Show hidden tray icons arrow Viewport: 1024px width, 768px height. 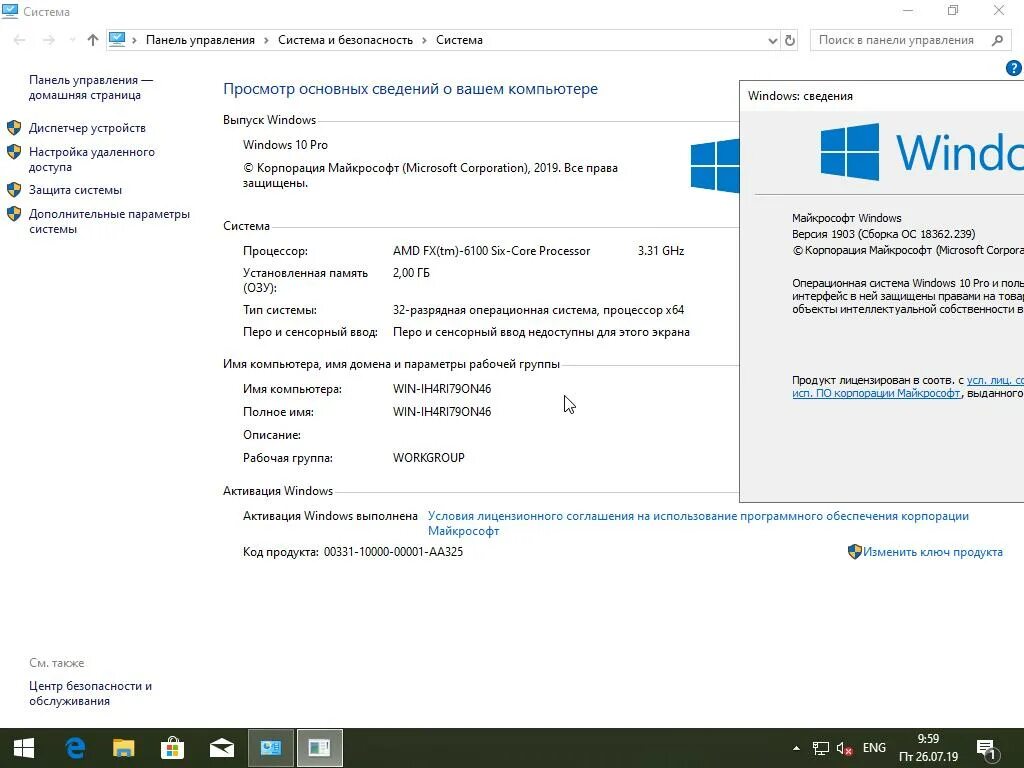pos(796,748)
